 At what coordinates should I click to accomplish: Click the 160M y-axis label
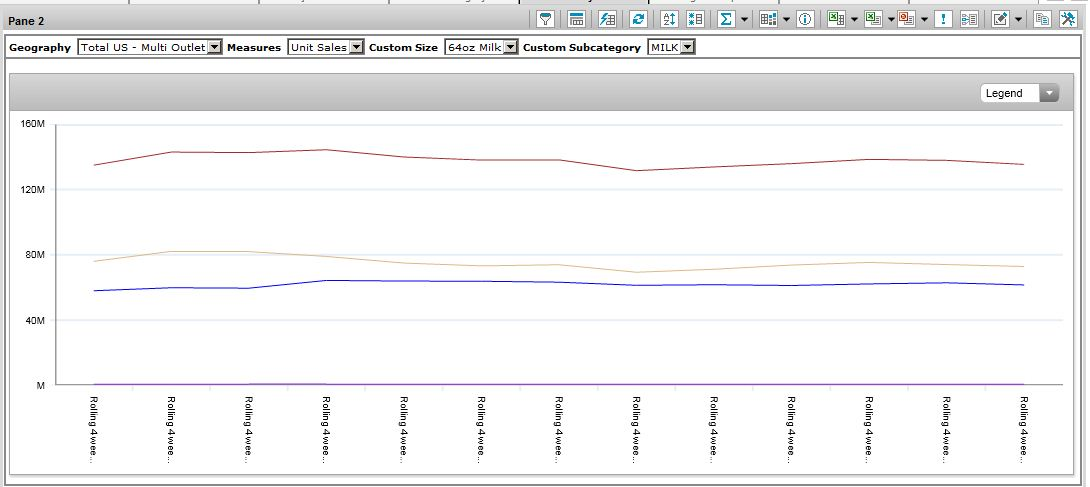pos(33,124)
